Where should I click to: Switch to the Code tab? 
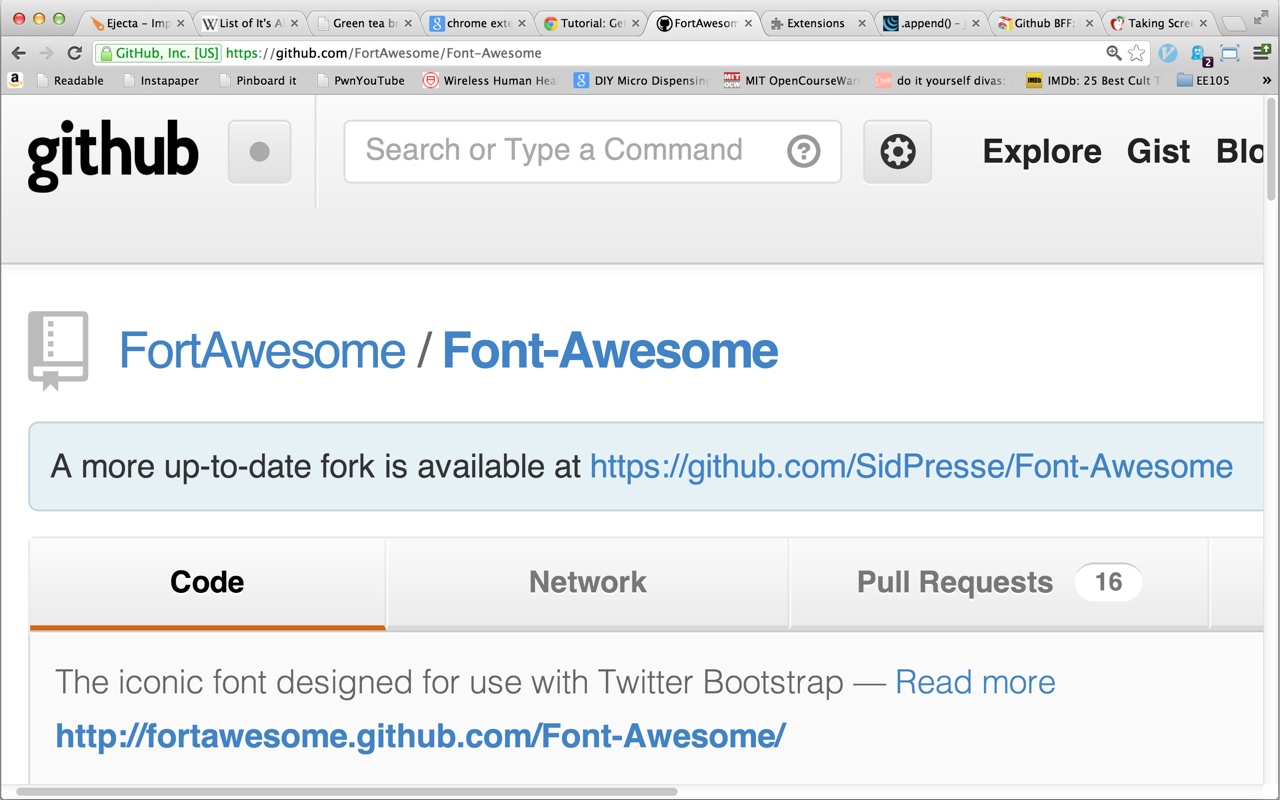[x=206, y=582]
